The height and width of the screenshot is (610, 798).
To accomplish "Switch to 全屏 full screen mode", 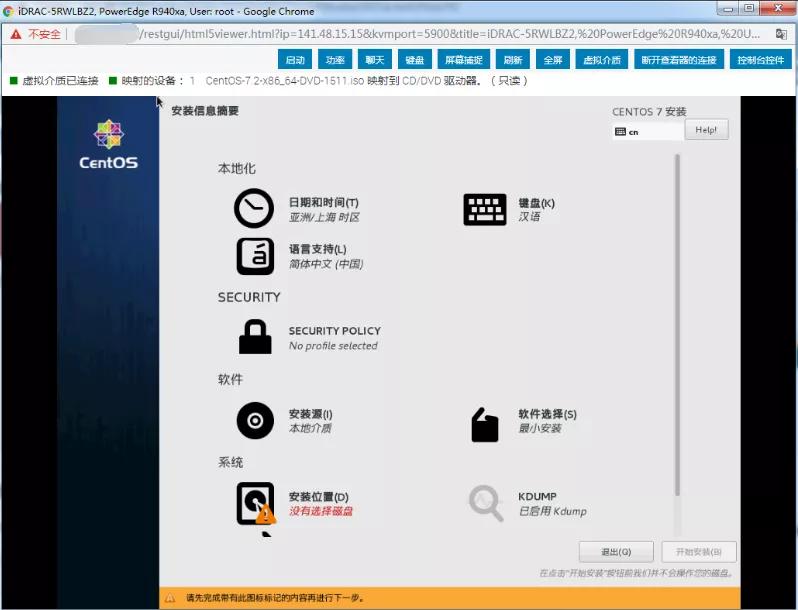I will click(553, 60).
